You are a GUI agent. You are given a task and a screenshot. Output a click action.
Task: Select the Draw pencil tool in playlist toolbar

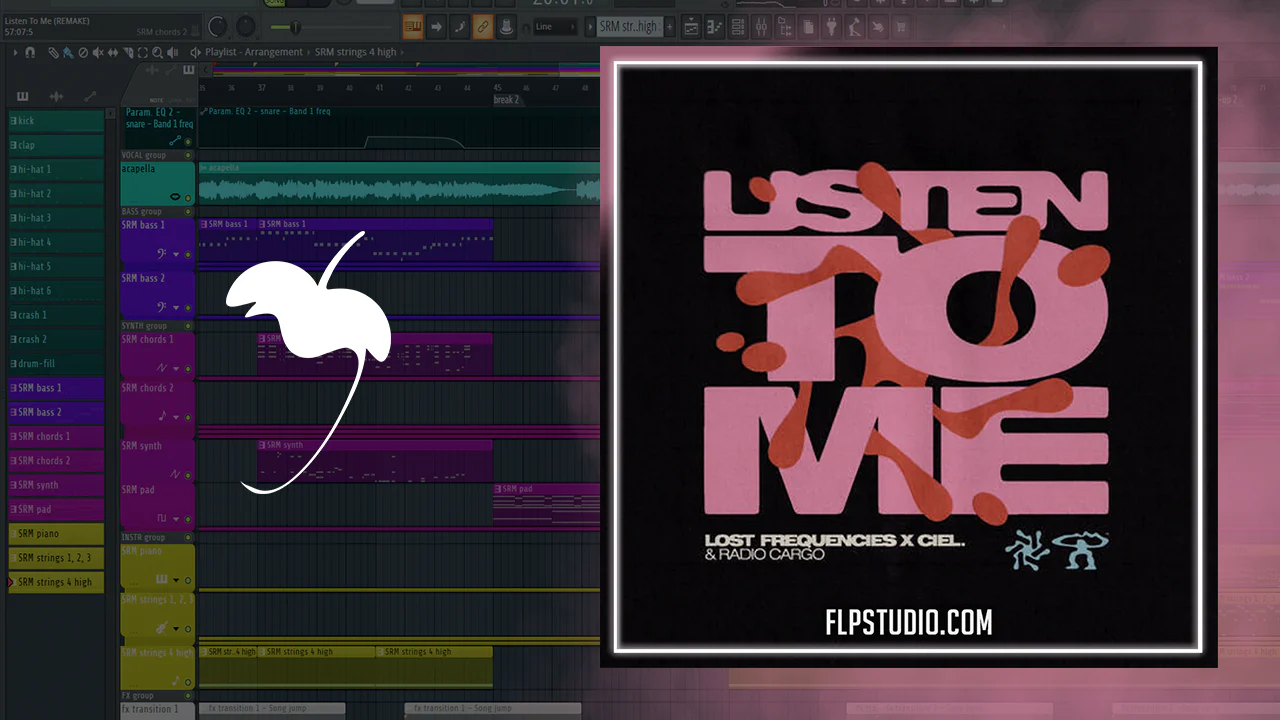(x=53, y=52)
